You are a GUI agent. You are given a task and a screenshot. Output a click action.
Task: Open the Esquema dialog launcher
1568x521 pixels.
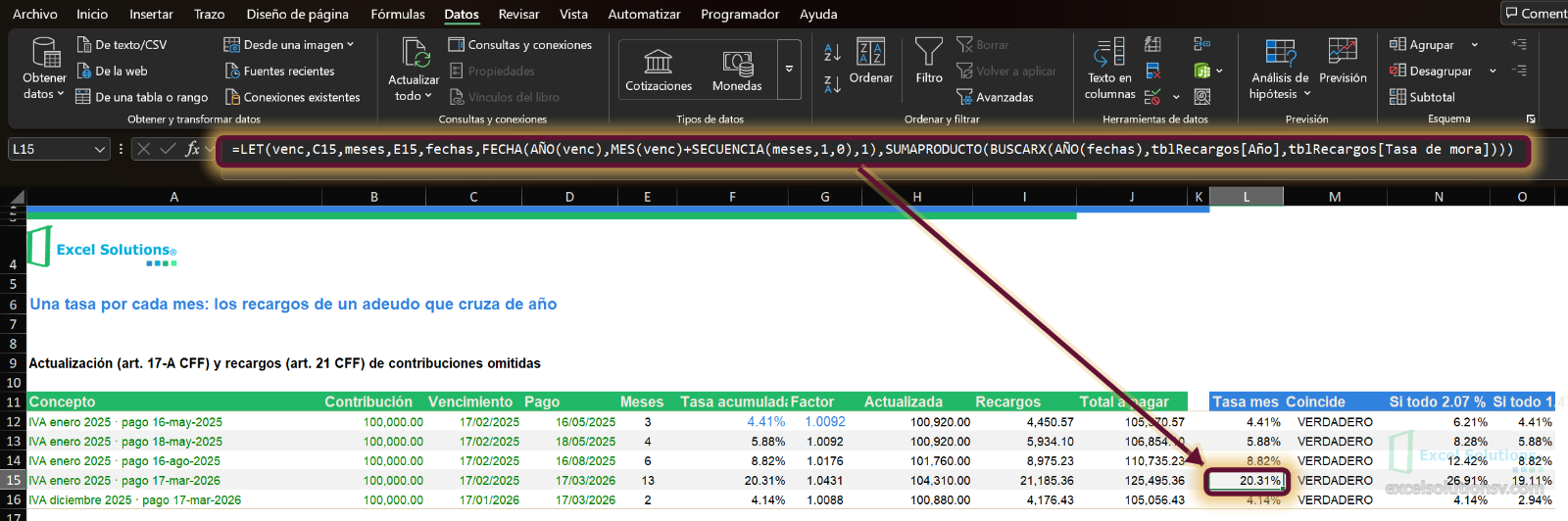(x=1531, y=119)
